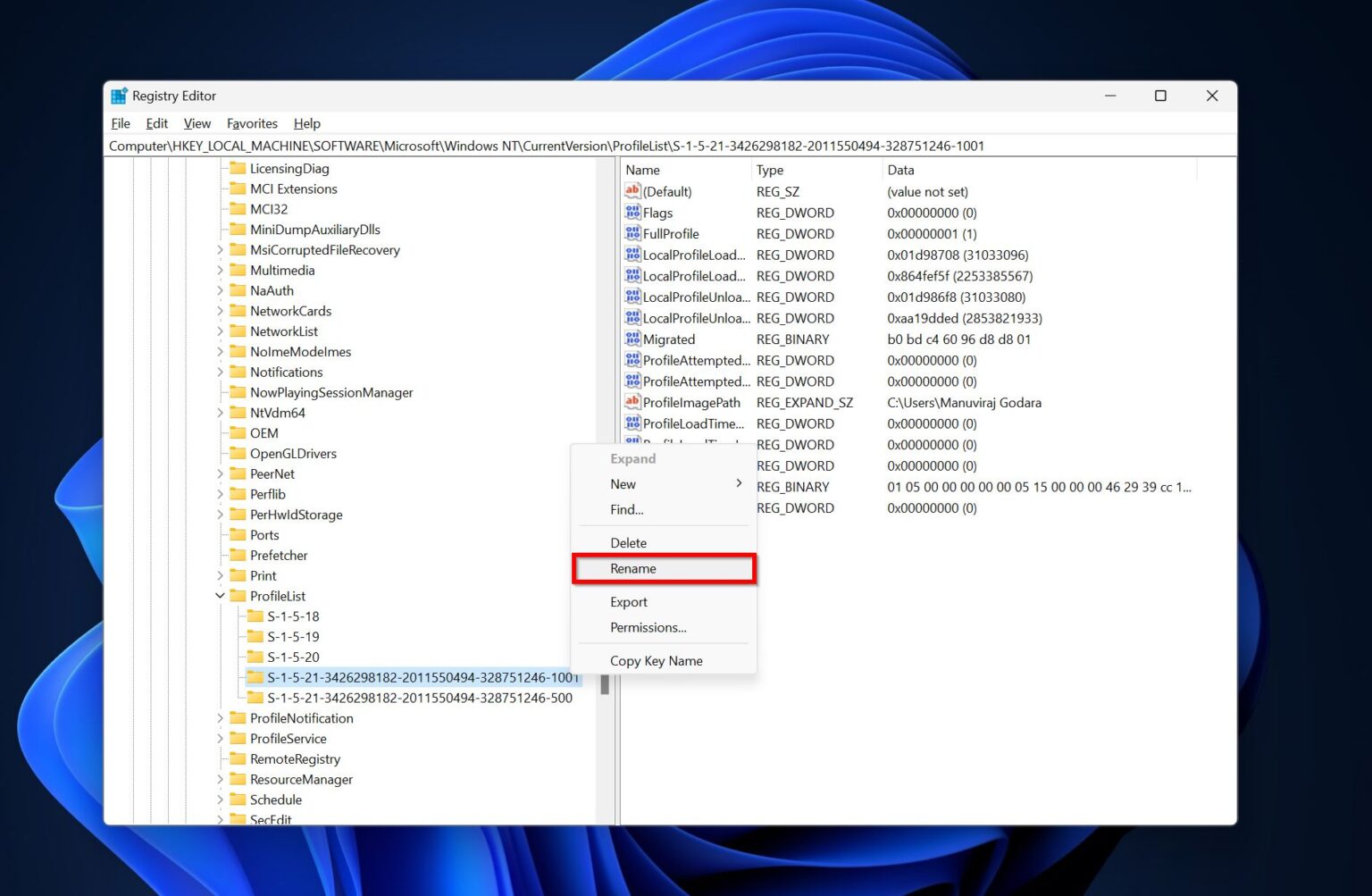The image size is (1372, 896).
Task: Click the Migrated binary value icon
Action: click(632, 339)
